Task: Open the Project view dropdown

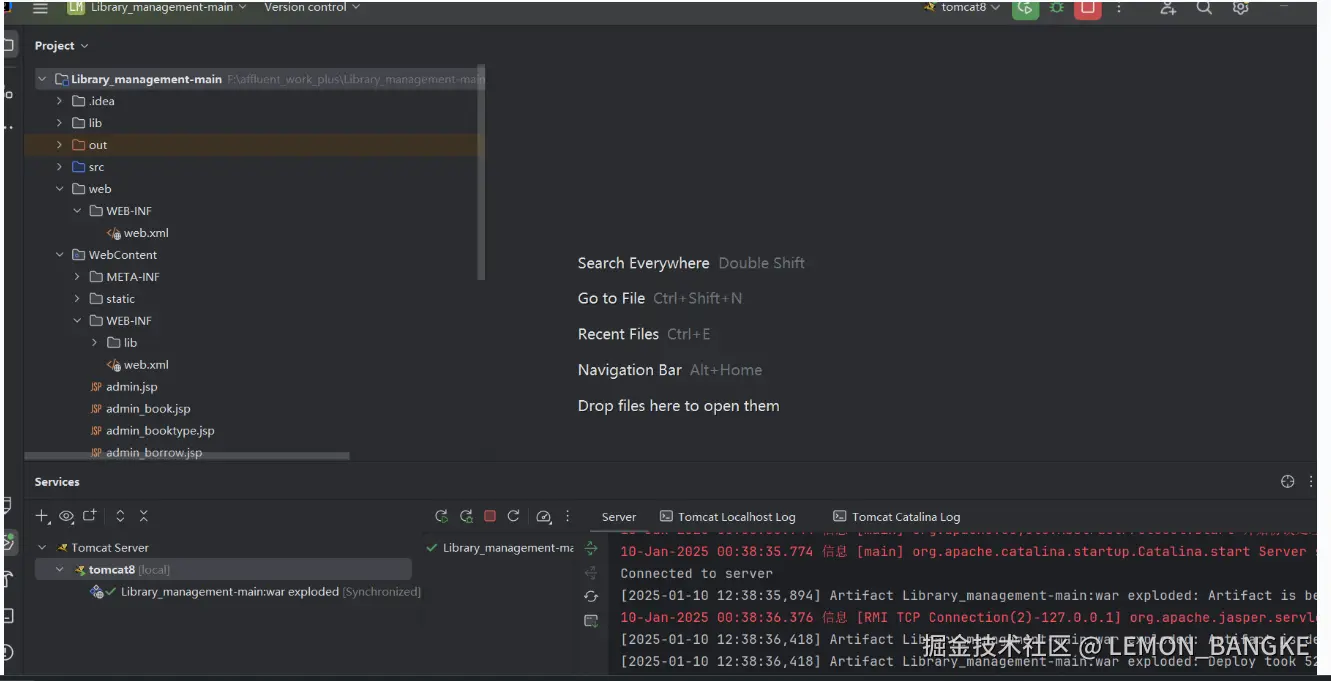Action: point(62,45)
